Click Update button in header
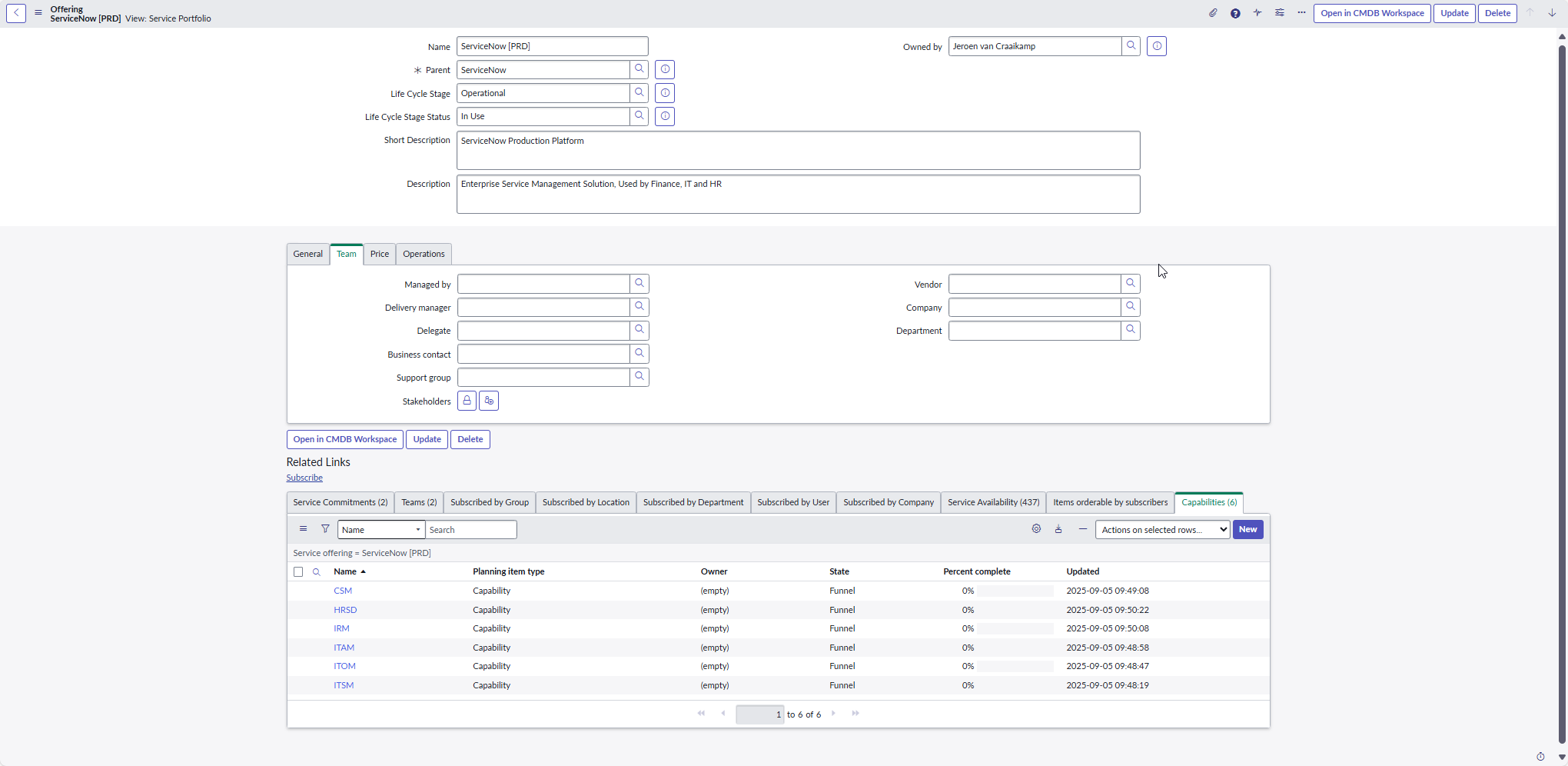Image resolution: width=1568 pixels, height=766 pixels. pos(1454,13)
